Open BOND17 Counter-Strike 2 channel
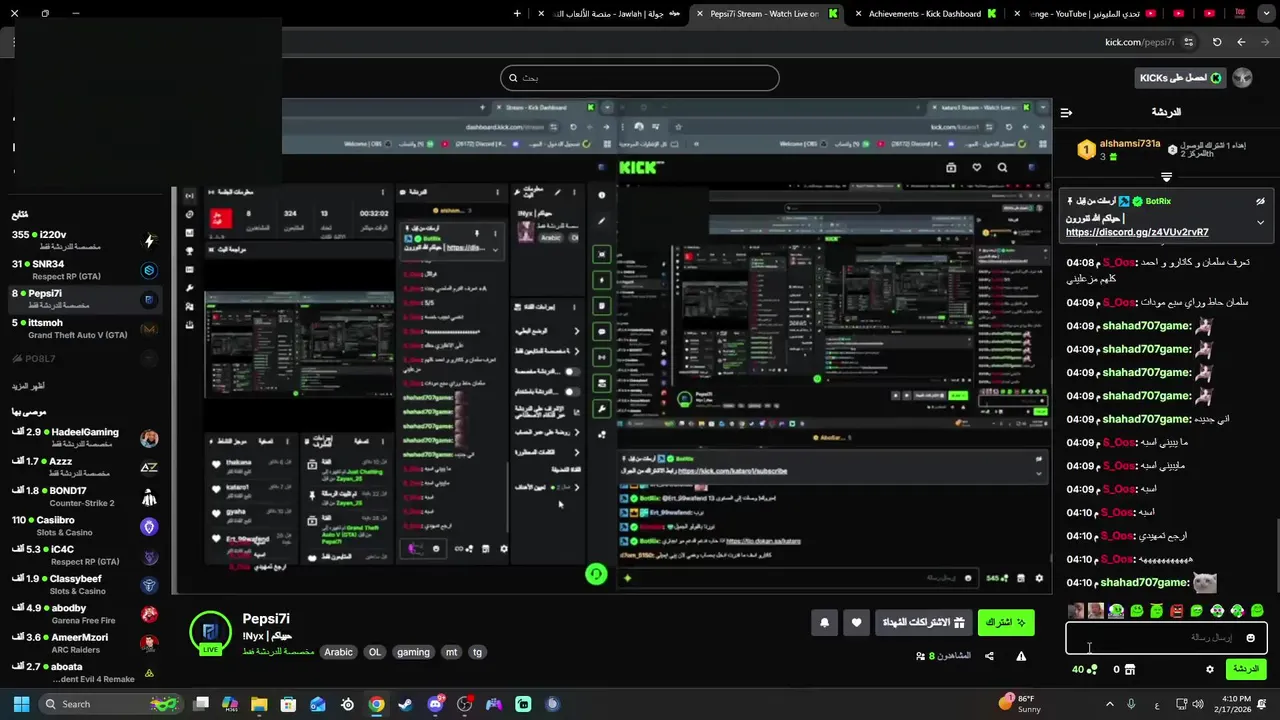Image resolution: width=1280 pixels, height=720 pixels. click(85, 497)
